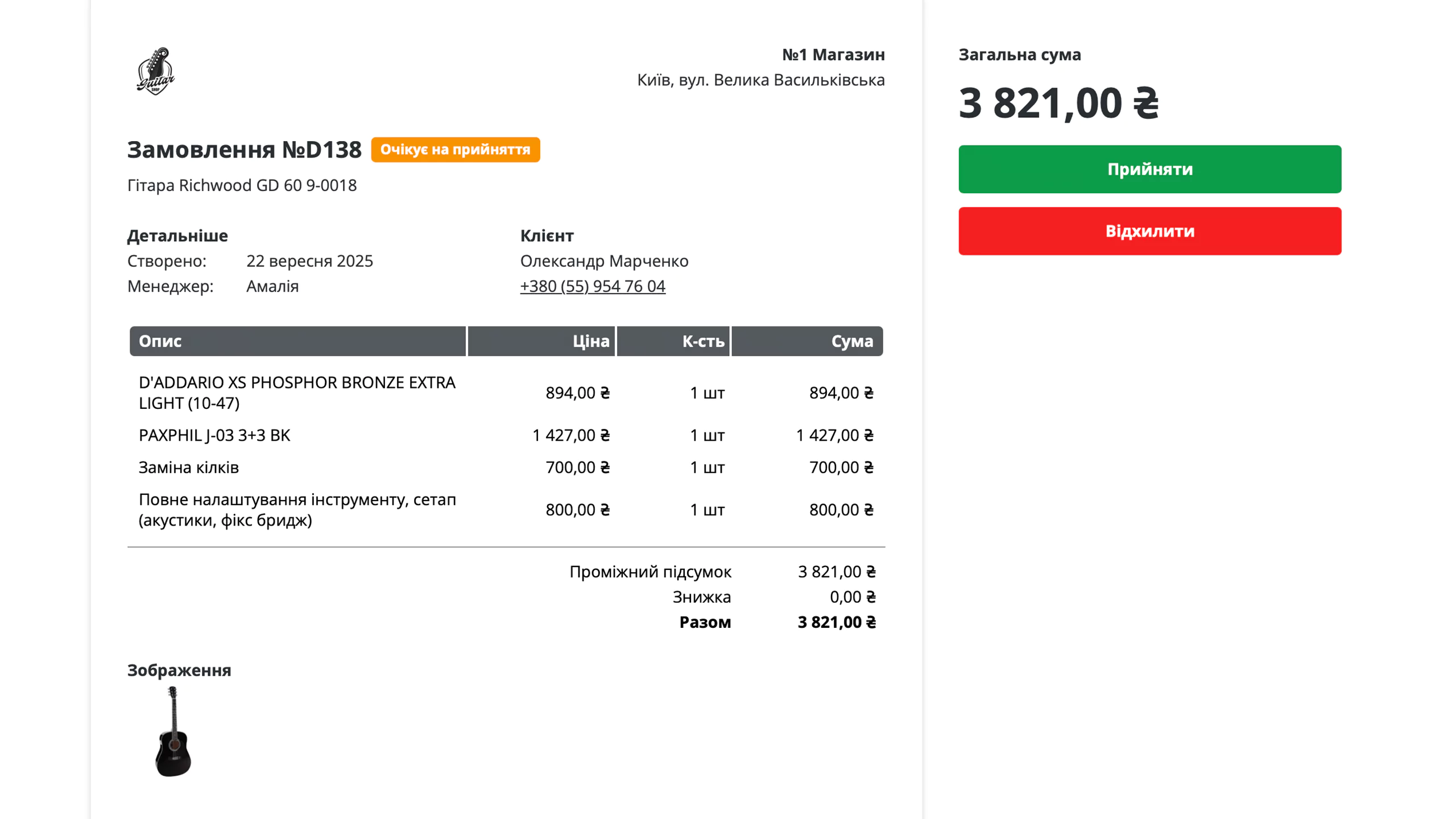Image resolution: width=1456 pixels, height=819 pixels.
Task: Click the Разом total amount
Action: coord(836,622)
